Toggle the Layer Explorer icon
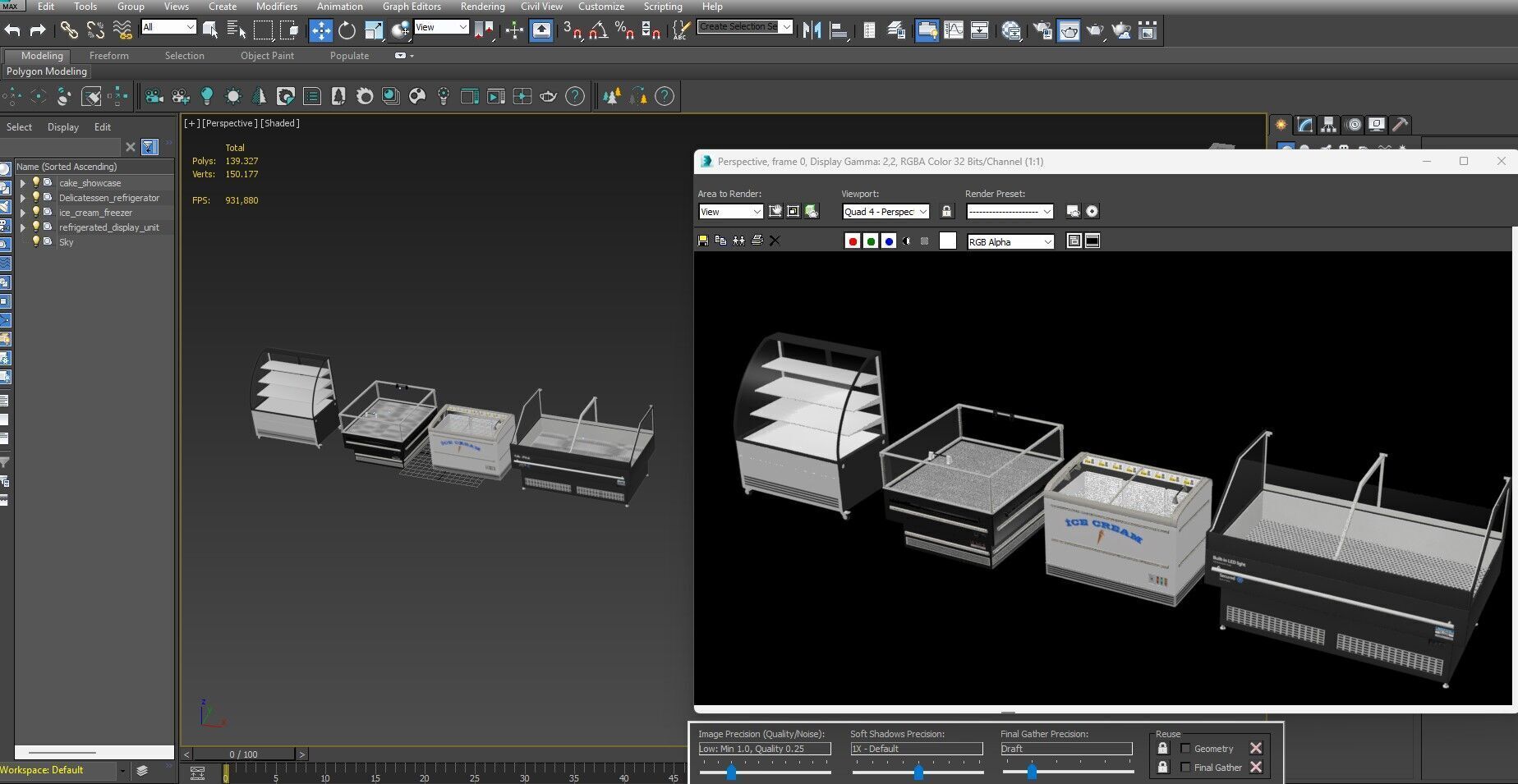 [x=896, y=30]
